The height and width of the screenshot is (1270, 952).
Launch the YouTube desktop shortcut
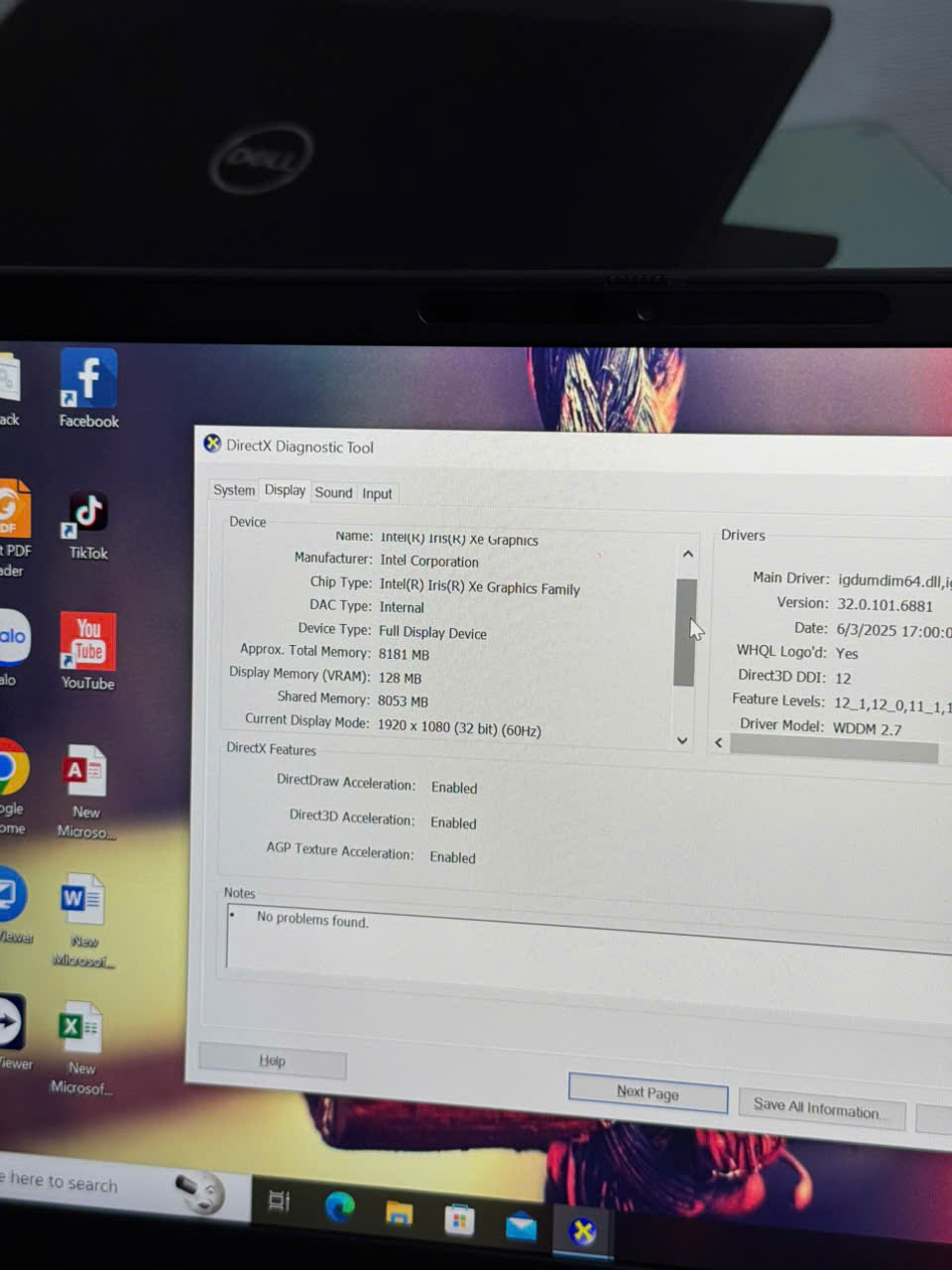pos(88,643)
